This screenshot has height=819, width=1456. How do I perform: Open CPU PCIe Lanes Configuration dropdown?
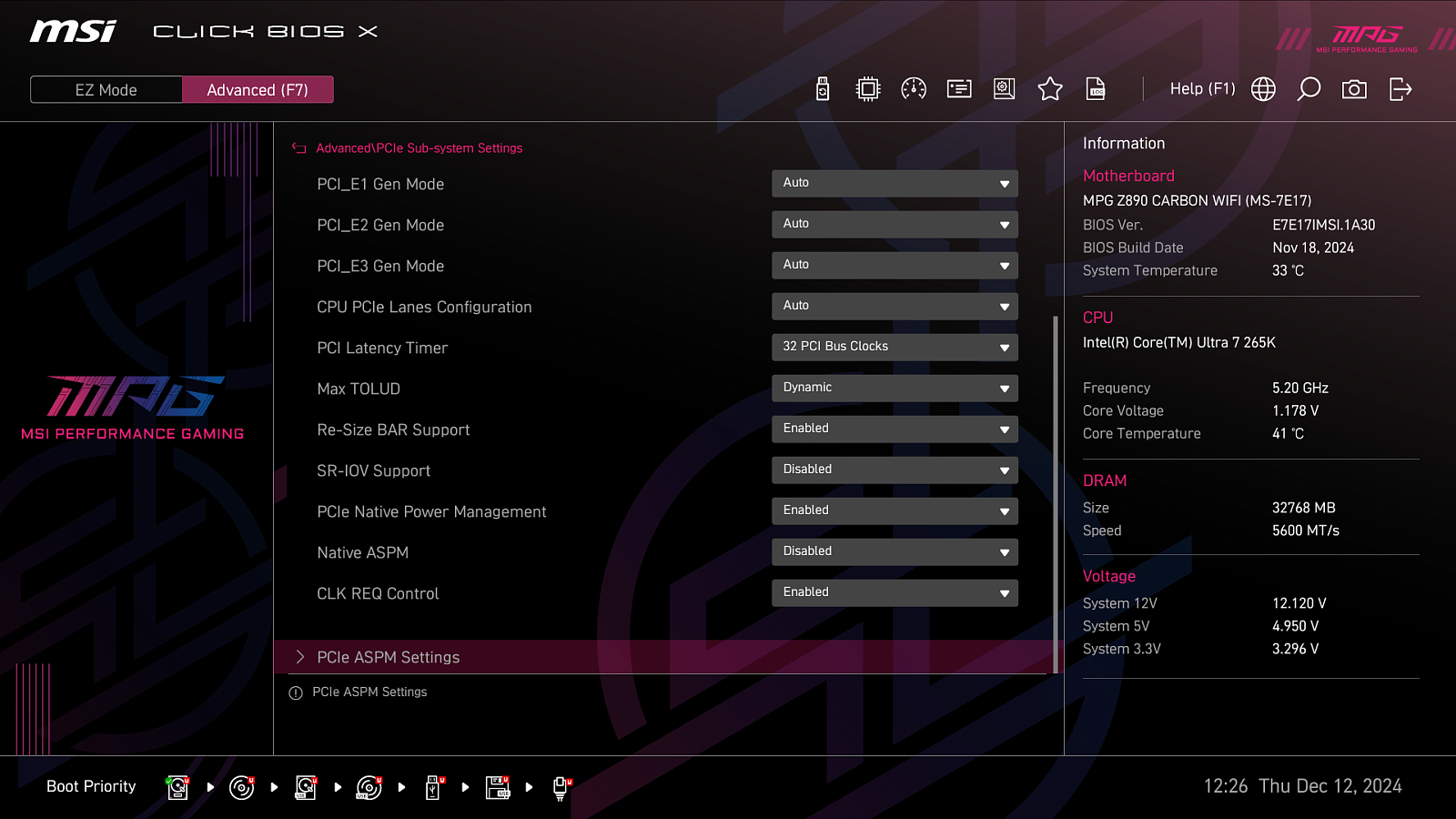tap(895, 307)
